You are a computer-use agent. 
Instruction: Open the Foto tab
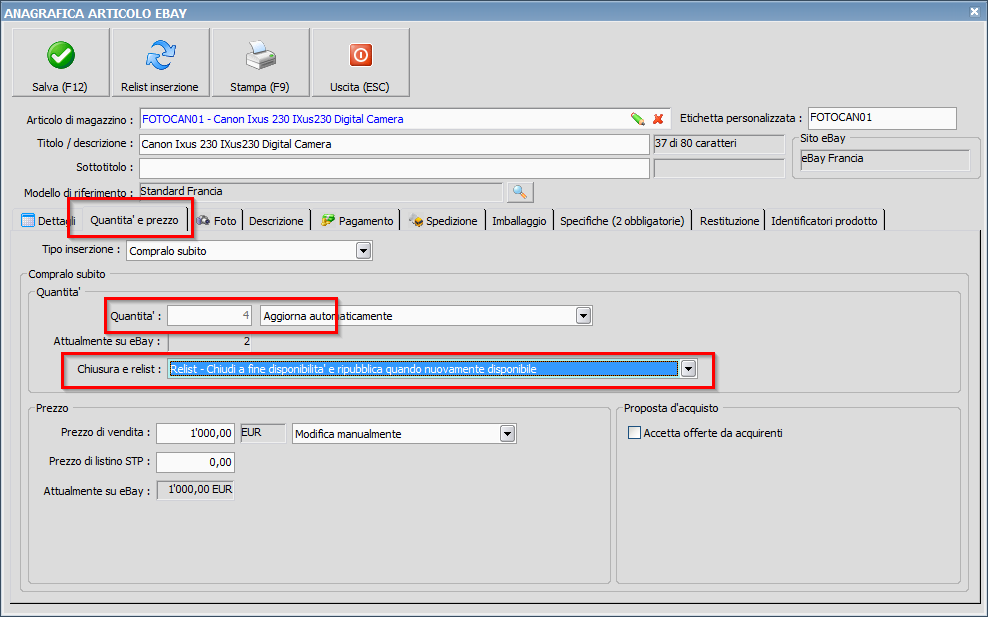pyautogui.click(x=216, y=221)
